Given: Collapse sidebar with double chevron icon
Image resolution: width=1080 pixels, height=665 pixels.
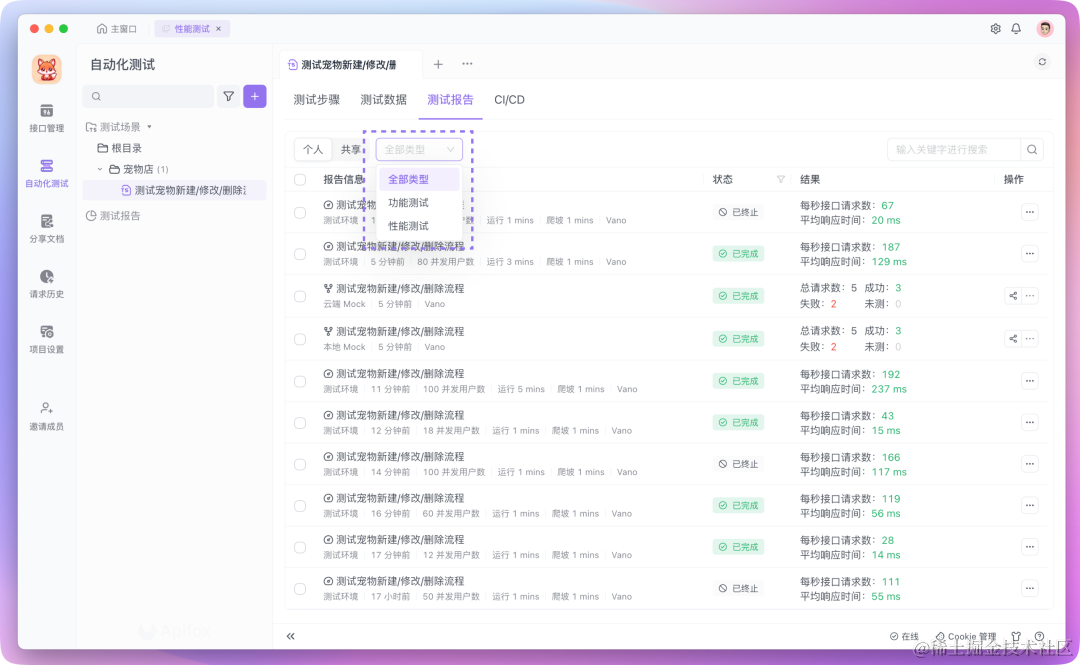Looking at the screenshot, I should point(291,636).
